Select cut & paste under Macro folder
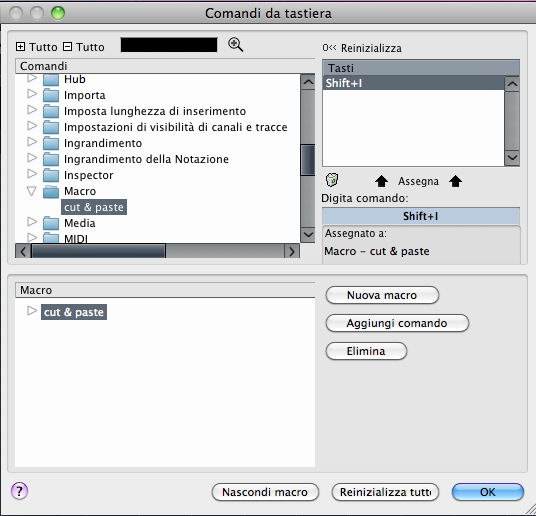 point(94,207)
